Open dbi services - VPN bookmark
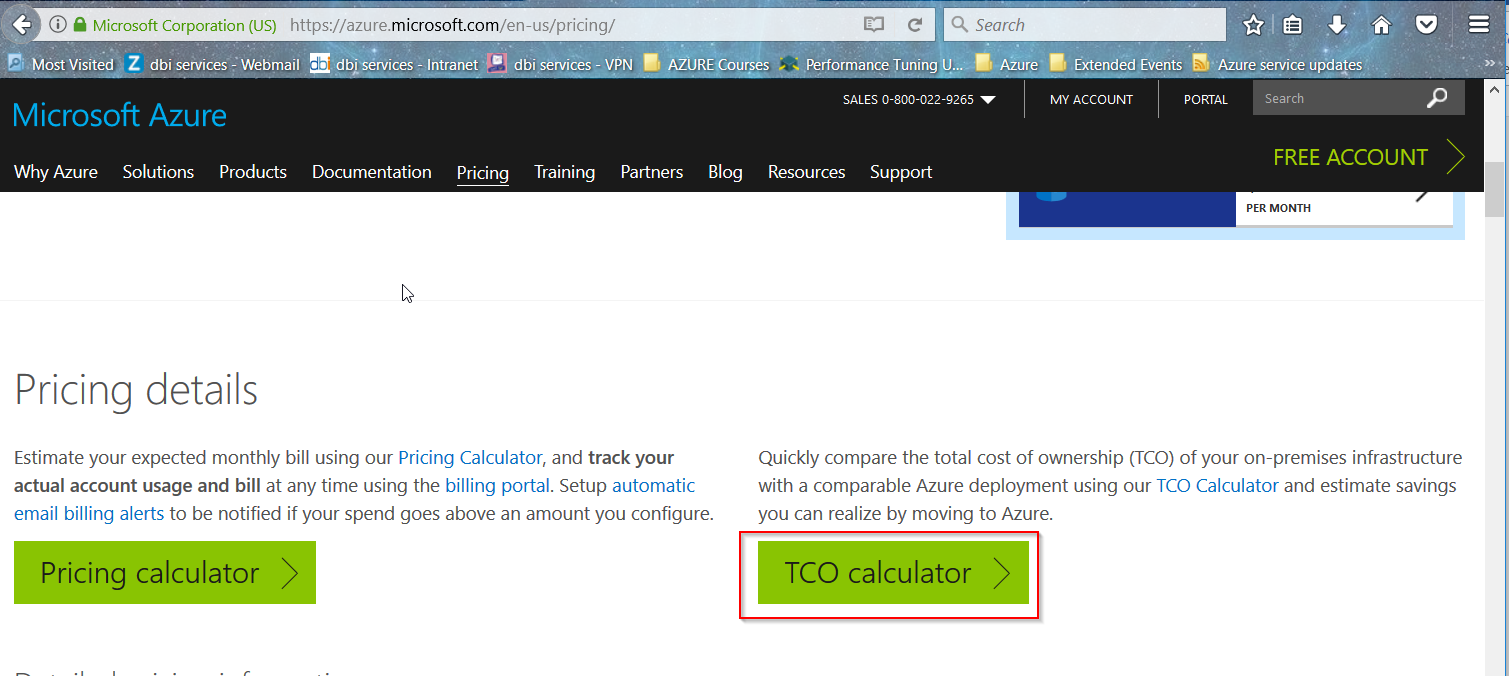 (560, 64)
